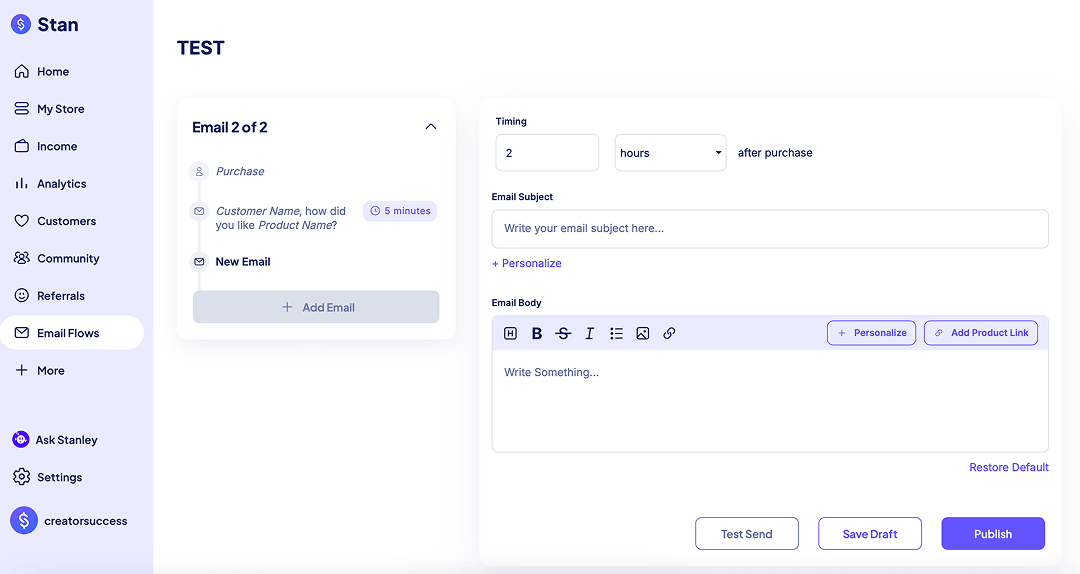Go to My Store page
1080x574 pixels.
[x=50, y=109]
